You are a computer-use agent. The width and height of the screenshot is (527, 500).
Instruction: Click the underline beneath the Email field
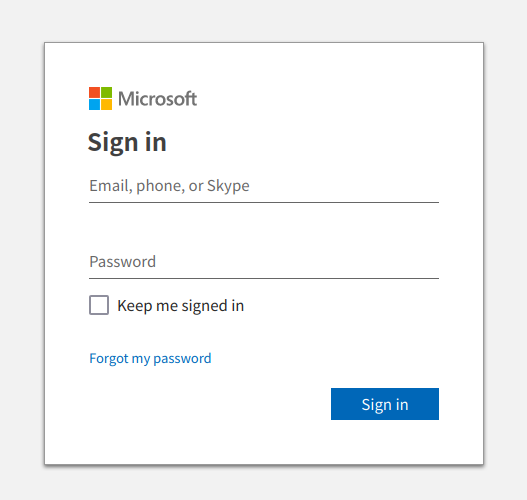click(264, 203)
